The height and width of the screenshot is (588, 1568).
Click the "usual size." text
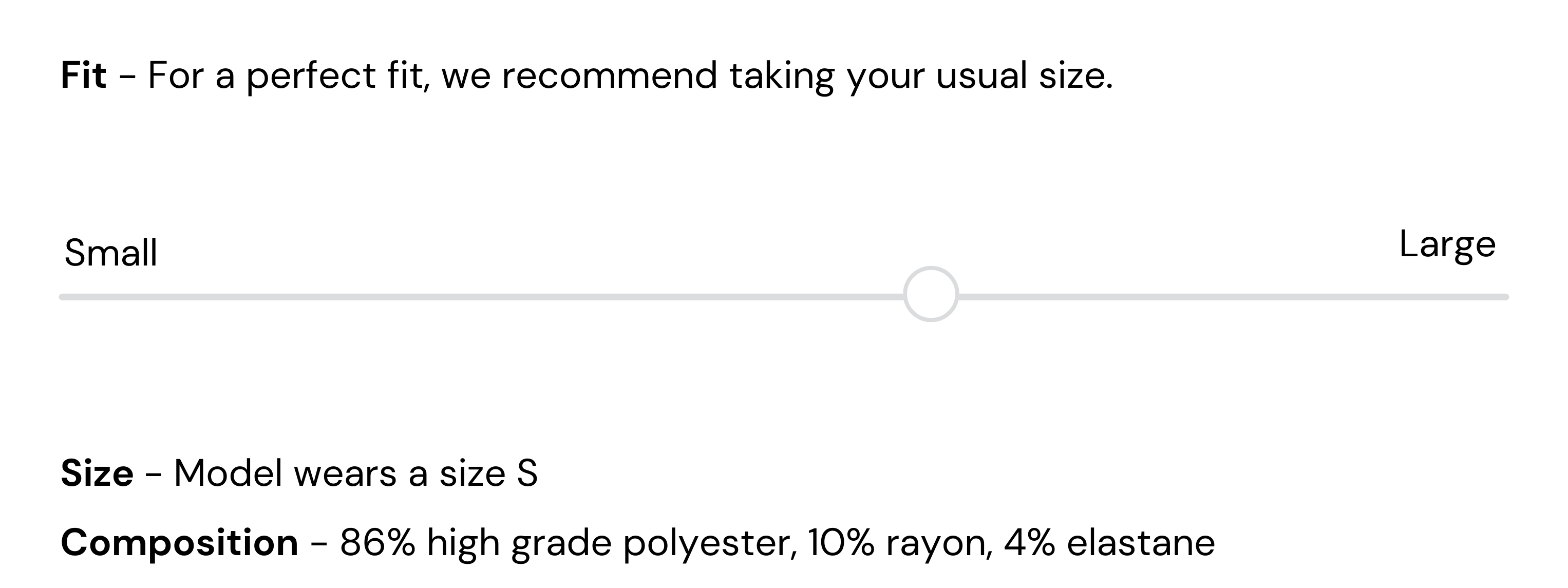tap(1024, 75)
